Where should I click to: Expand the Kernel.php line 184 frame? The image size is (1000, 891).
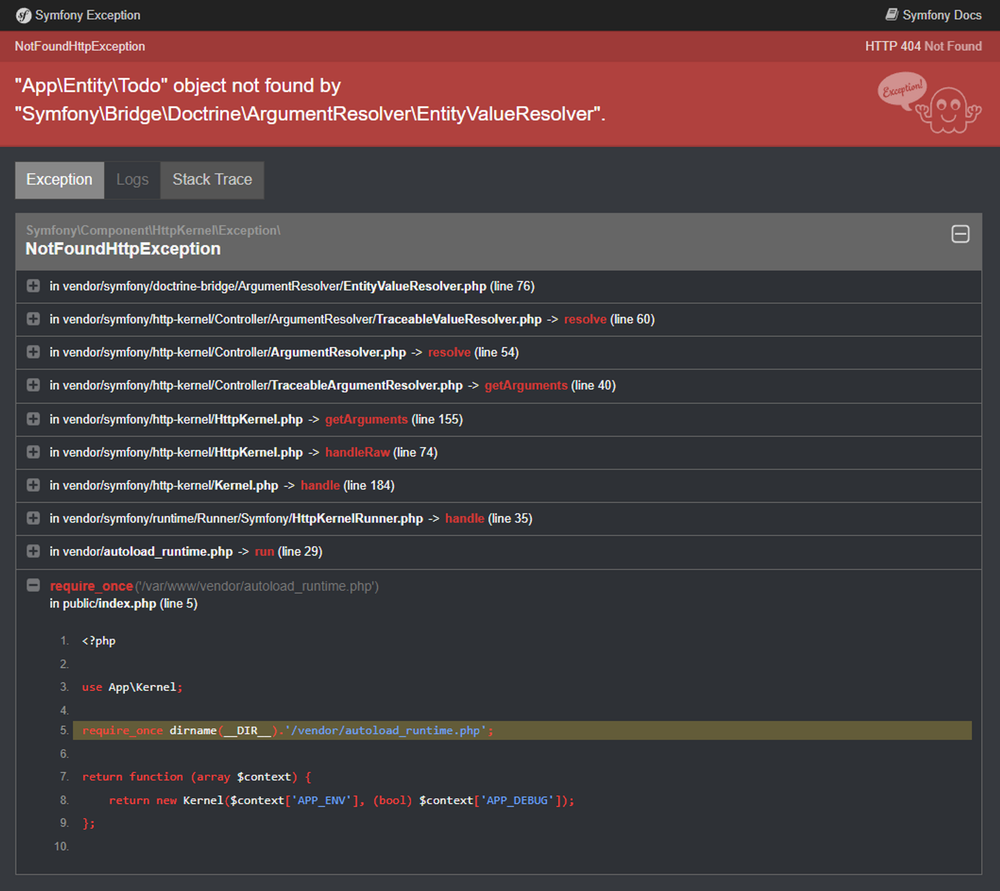35,485
